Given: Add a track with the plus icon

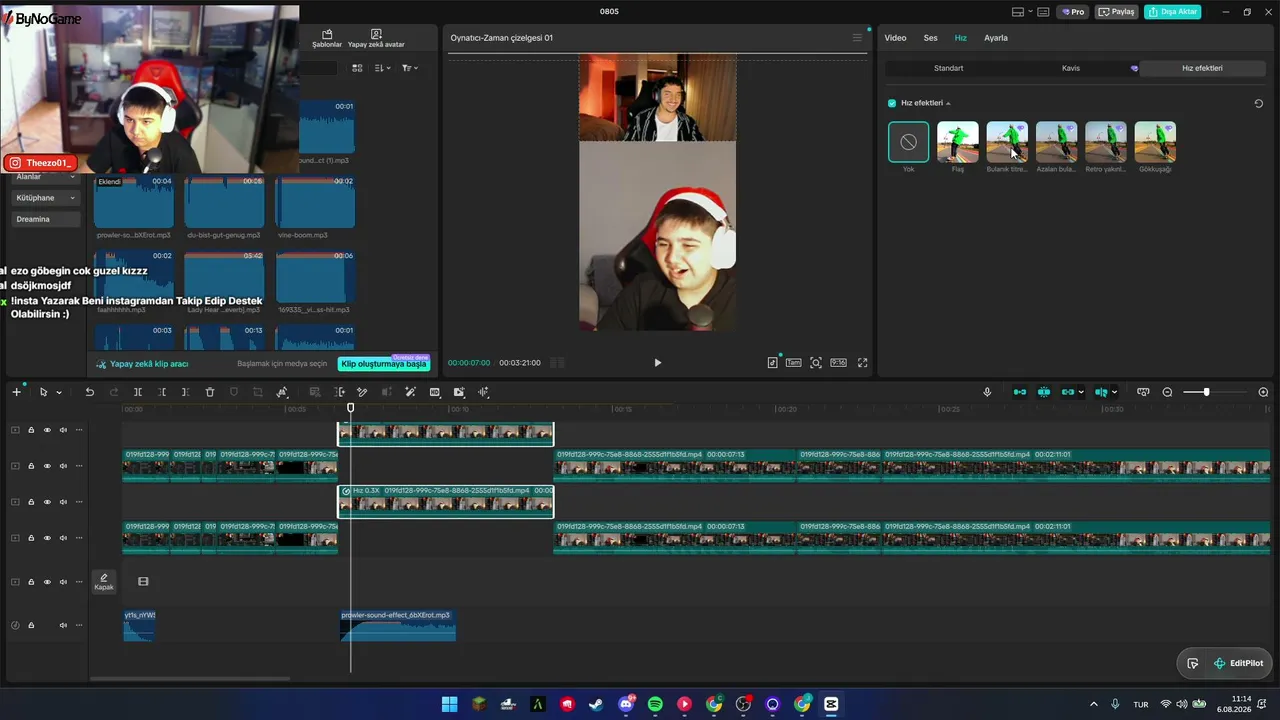Looking at the screenshot, I should (x=16, y=392).
